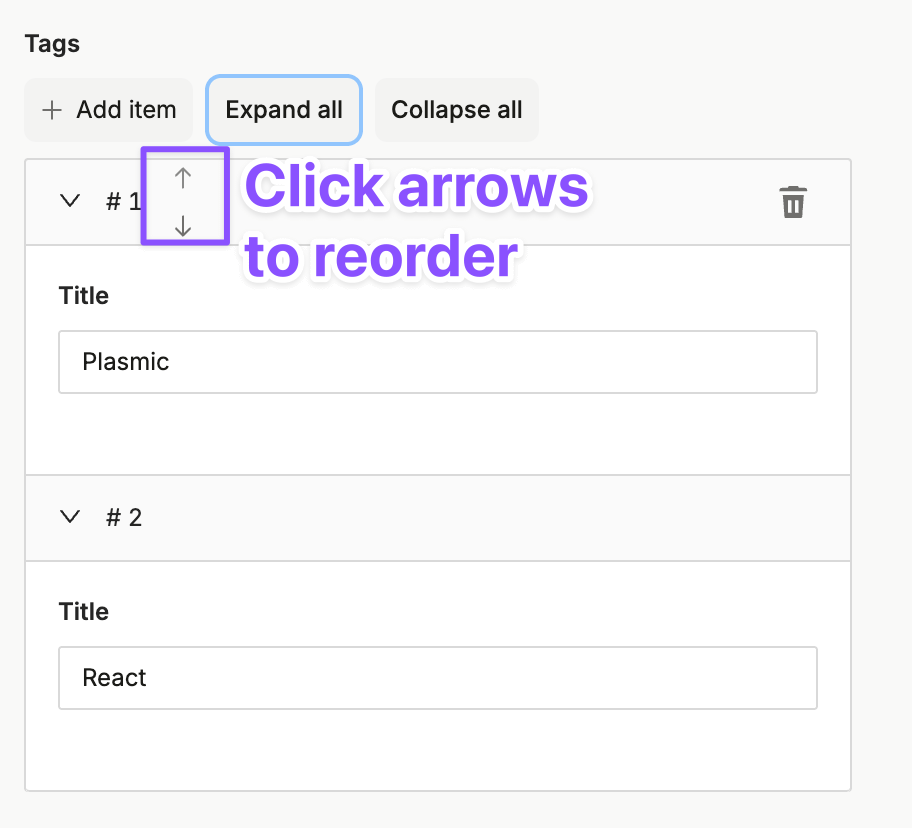The image size is (912, 828).
Task: Click the Collapse all button
Action: (457, 110)
